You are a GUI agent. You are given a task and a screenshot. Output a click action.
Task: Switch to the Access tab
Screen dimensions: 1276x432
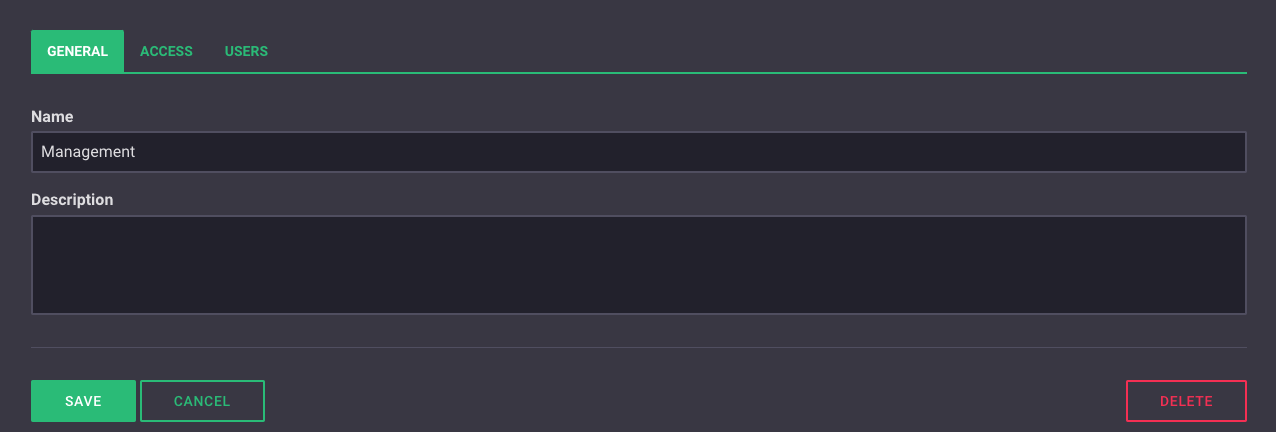[166, 51]
